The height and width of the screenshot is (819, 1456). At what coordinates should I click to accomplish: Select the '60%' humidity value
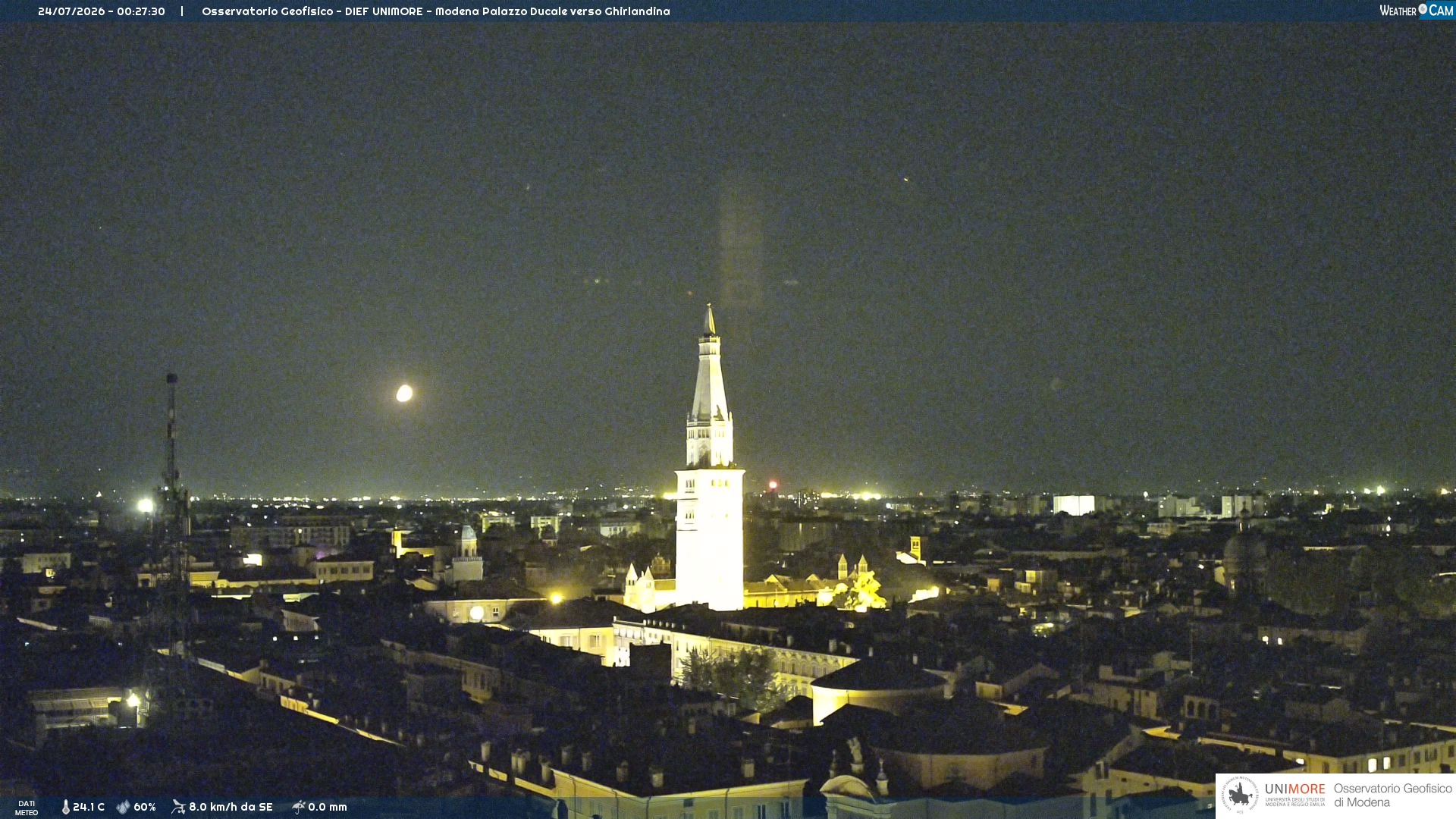pyautogui.click(x=145, y=807)
